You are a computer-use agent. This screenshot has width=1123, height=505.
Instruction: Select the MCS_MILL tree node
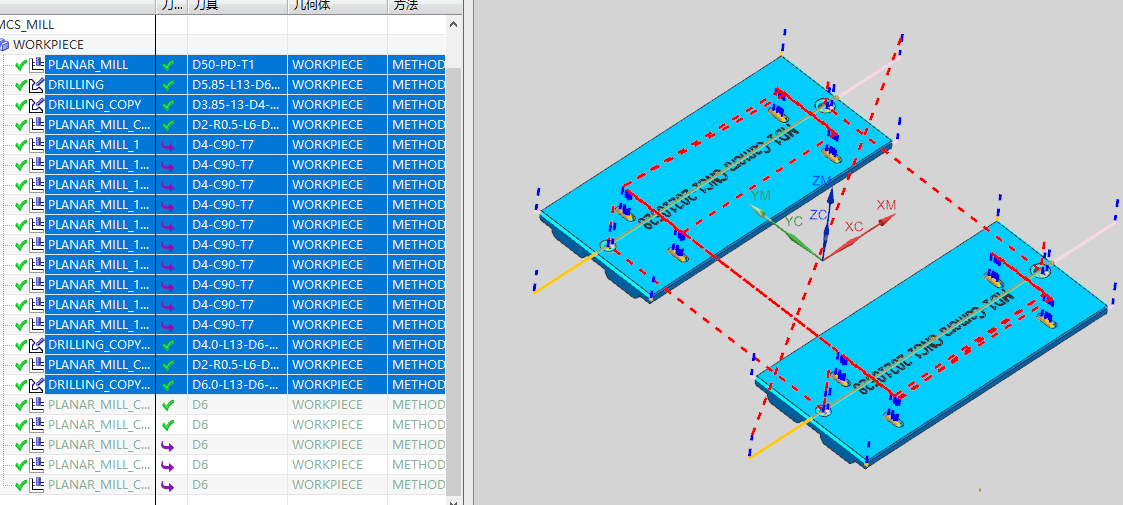(x=26, y=24)
